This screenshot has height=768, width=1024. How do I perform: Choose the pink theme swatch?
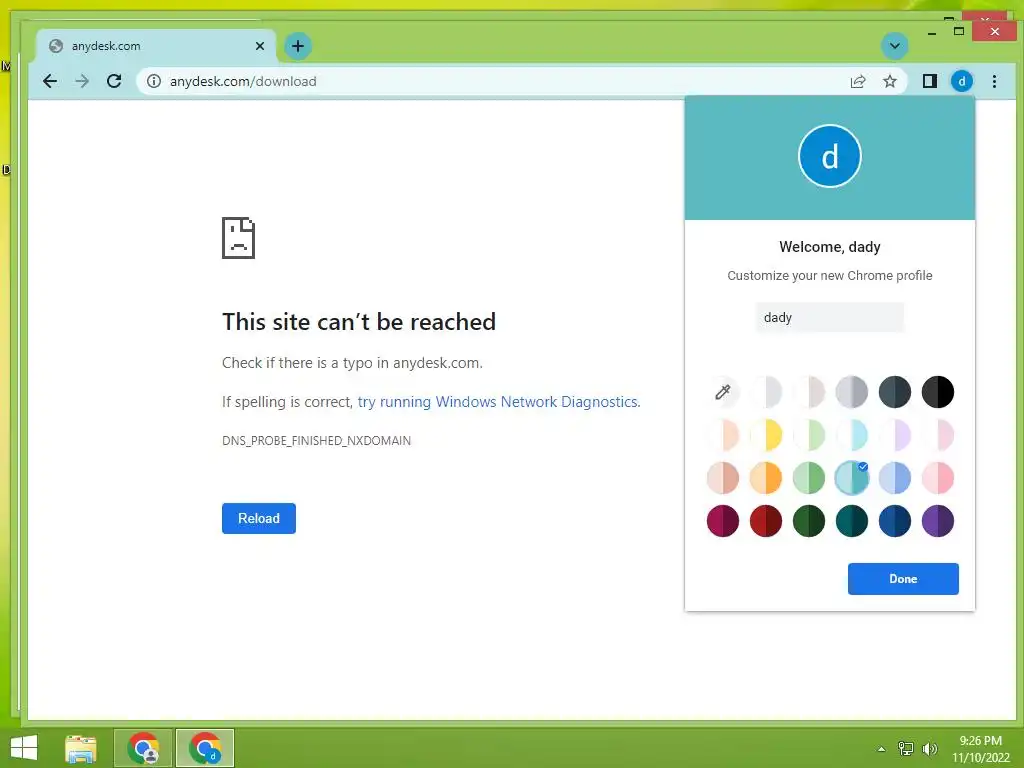pyautogui.click(x=938, y=478)
